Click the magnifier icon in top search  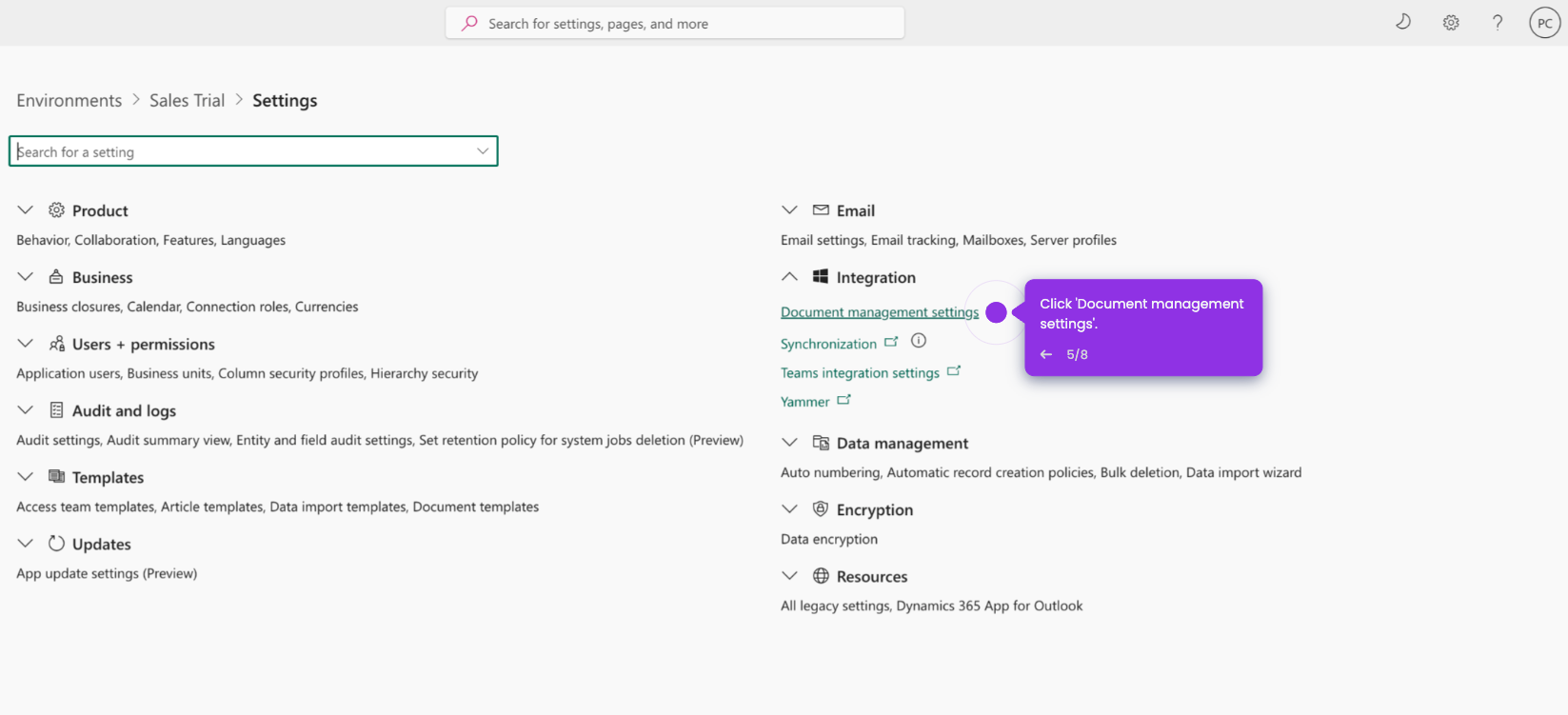point(469,24)
